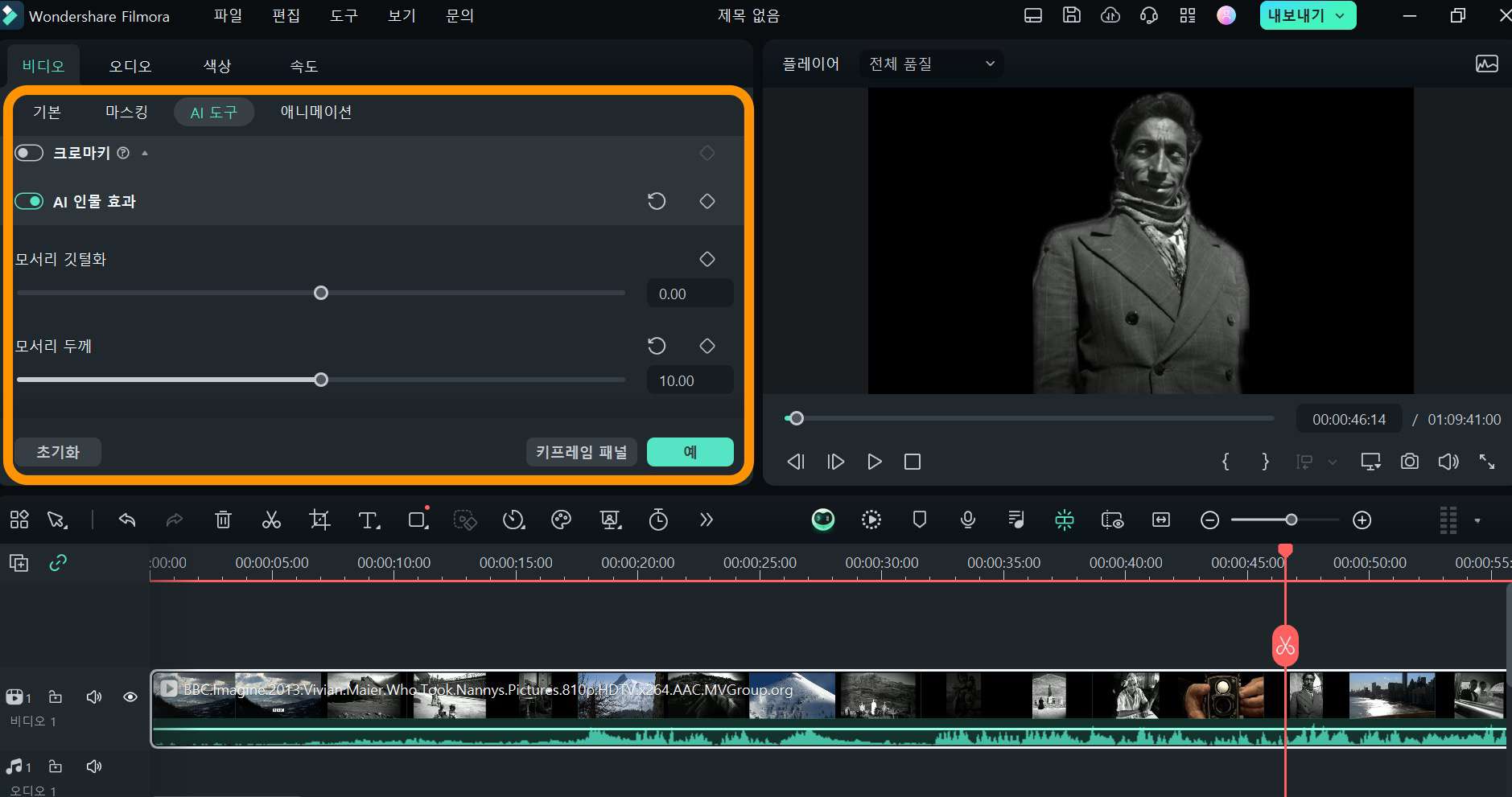Click the save project icon
The image size is (1512, 797).
coord(1072,14)
